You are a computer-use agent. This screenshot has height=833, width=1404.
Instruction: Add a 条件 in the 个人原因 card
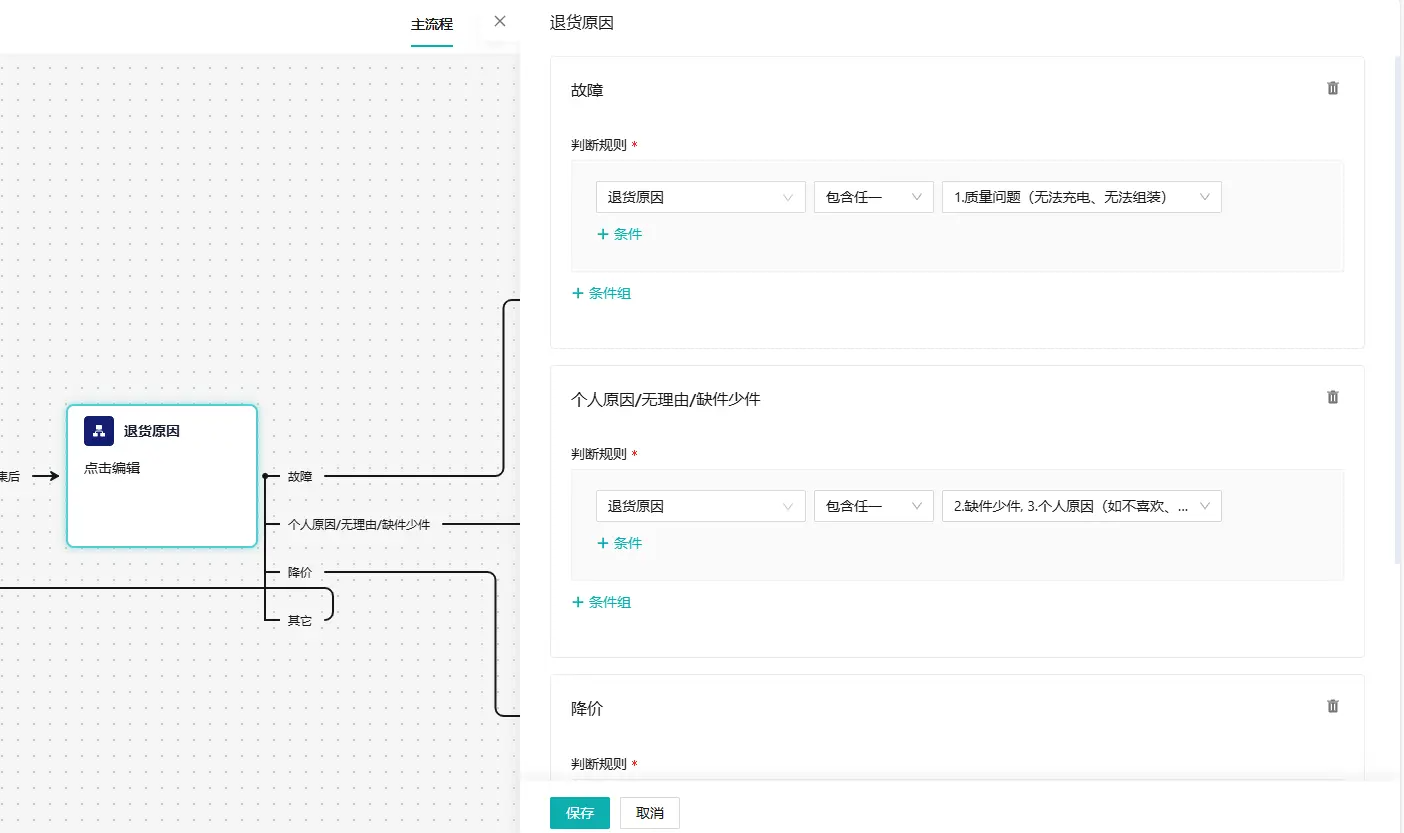pyautogui.click(x=619, y=543)
